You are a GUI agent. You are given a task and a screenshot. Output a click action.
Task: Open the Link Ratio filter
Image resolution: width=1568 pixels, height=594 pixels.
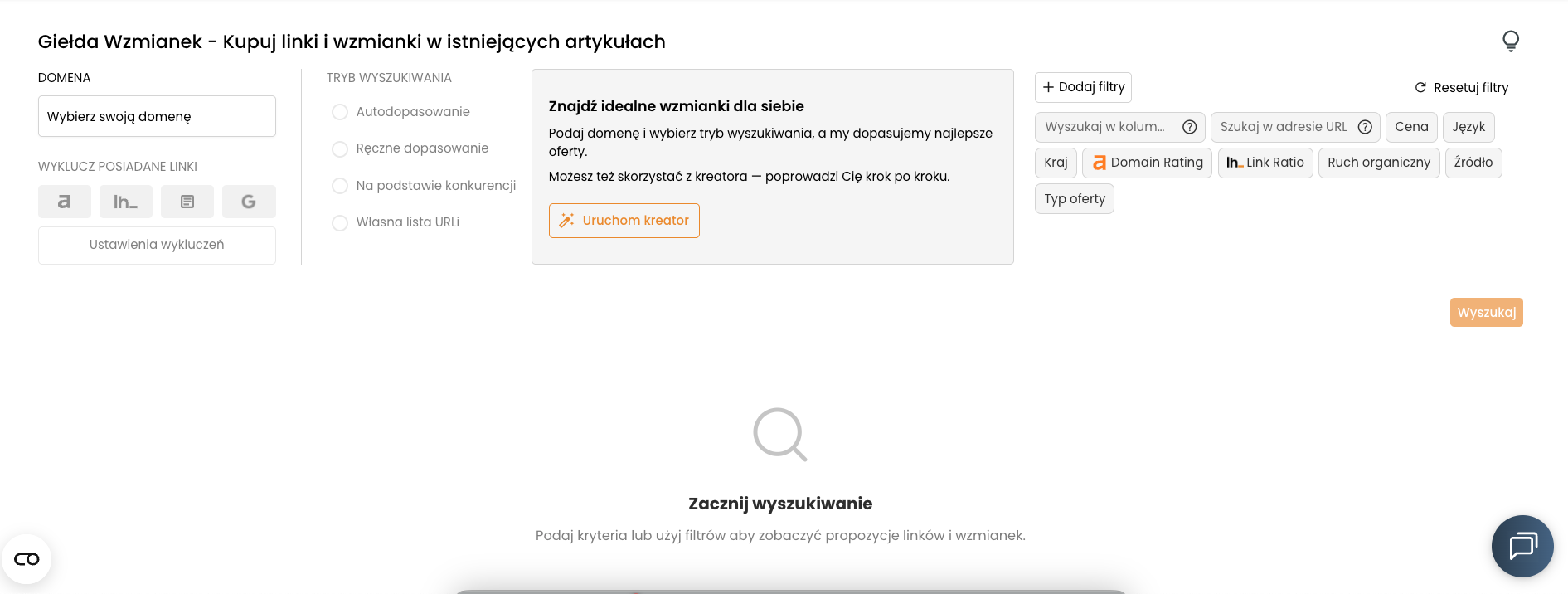click(x=1265, y=163)
